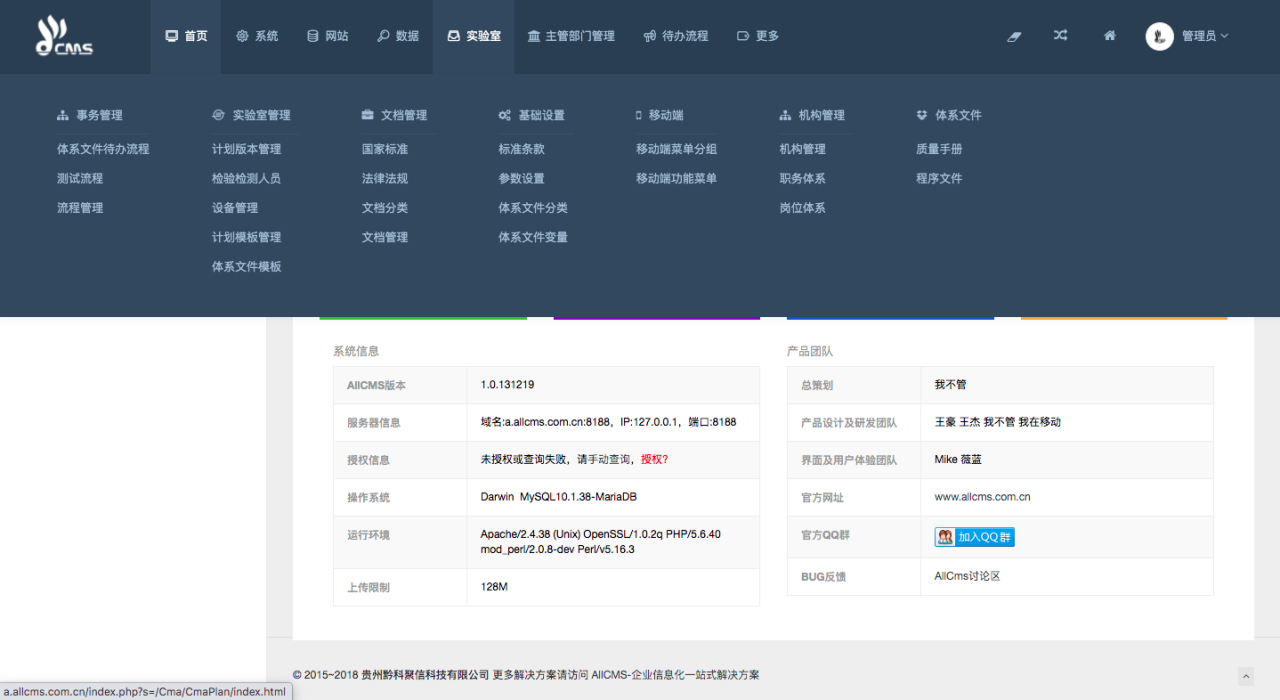Click the home icon at top right
The height and width of the screenshot is (700, 1280).
point(1109,35)
